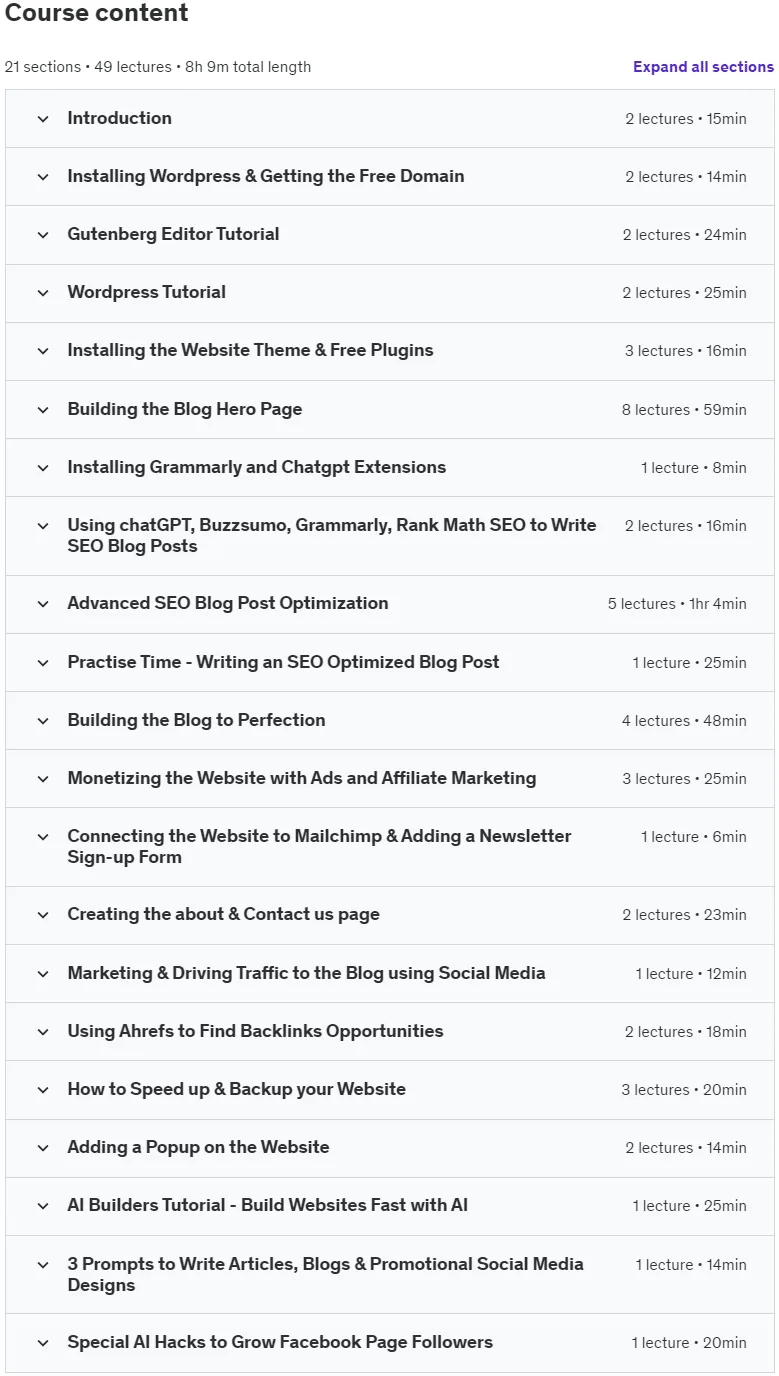Open AI Builders Tutorial section row

pyautogui.click(x=390, y=1206)
